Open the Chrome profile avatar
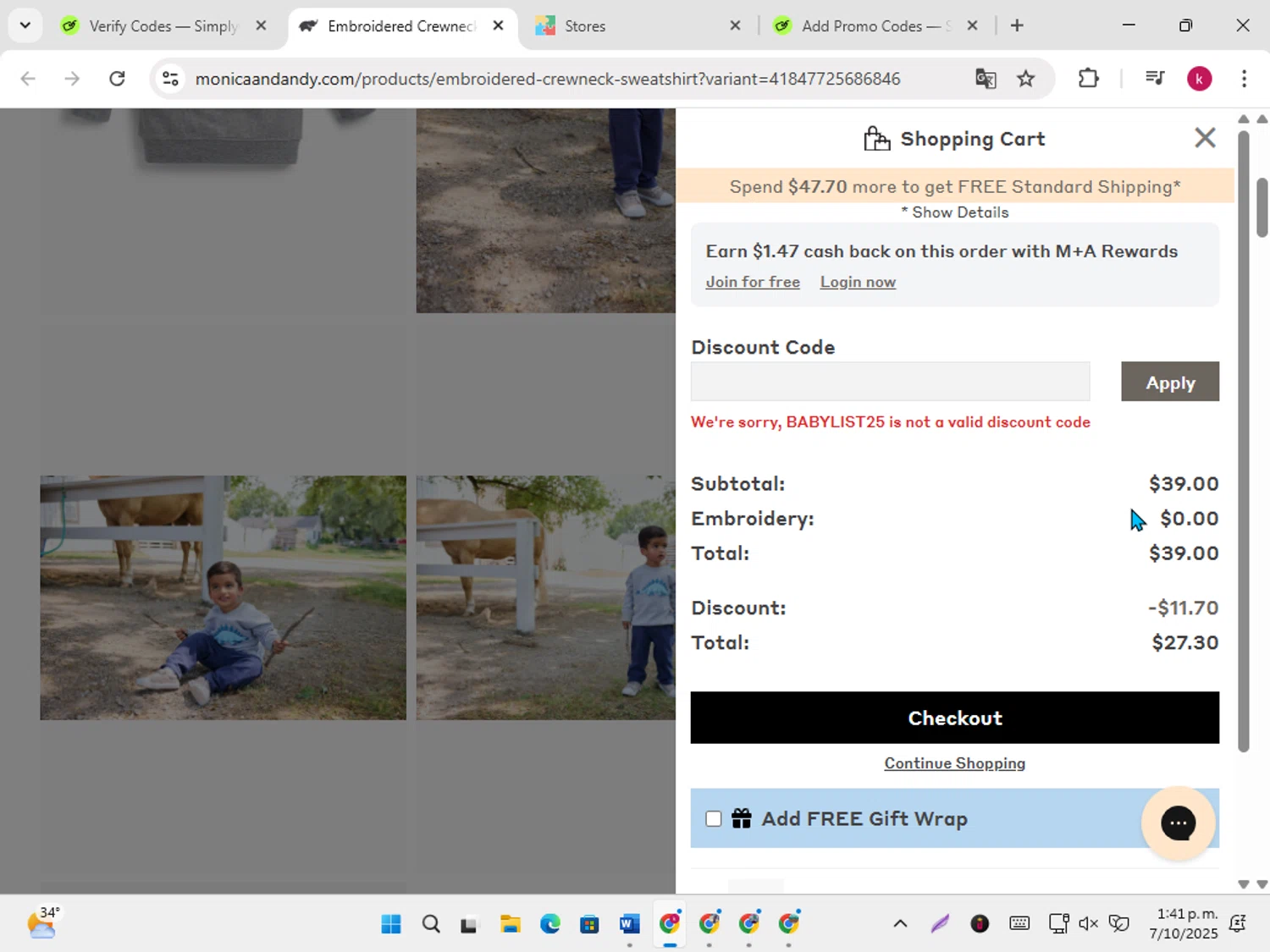This screenshot has height=952, width=1270. click(x=1199, y=79)
